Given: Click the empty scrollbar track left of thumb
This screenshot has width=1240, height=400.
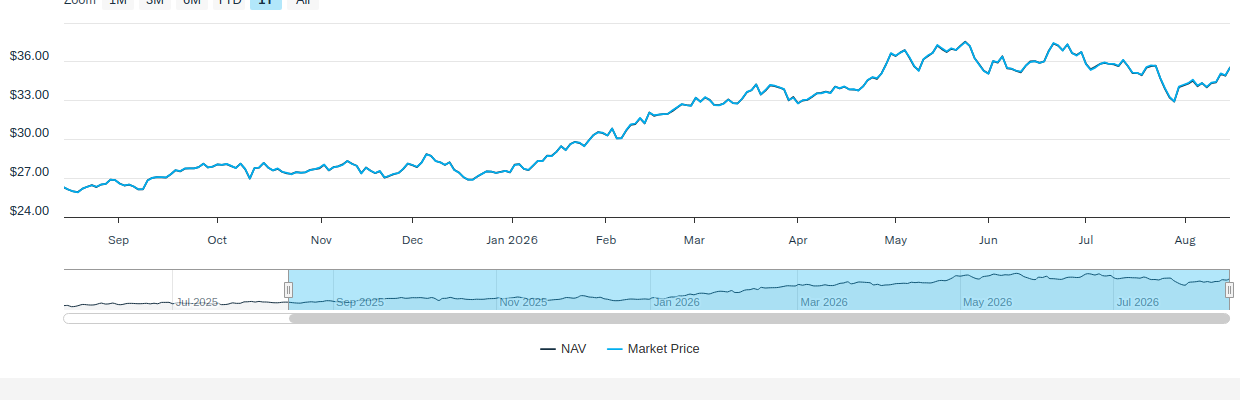Looking at the screenshot, I should (x=176, y=319).
